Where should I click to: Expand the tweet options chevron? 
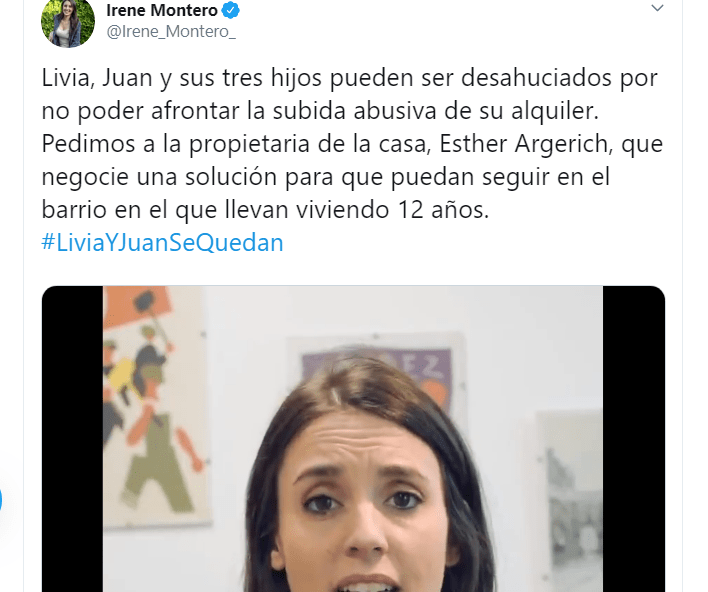click(x=657, y=8)
